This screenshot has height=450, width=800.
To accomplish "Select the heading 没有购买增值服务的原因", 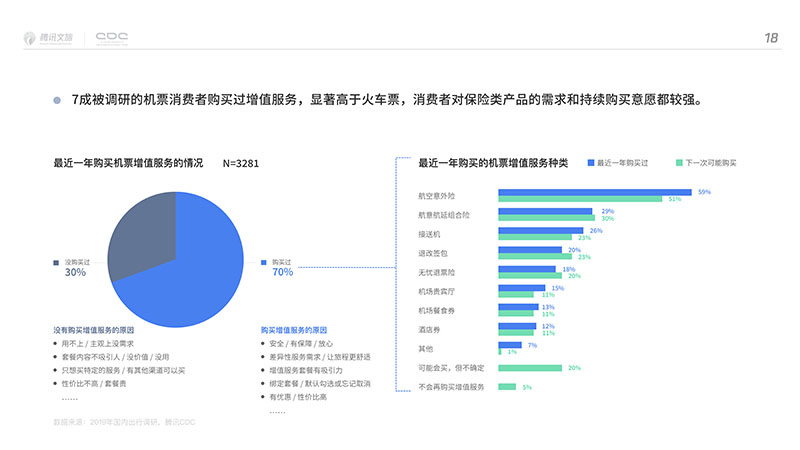I will click(x=94, y=330).
